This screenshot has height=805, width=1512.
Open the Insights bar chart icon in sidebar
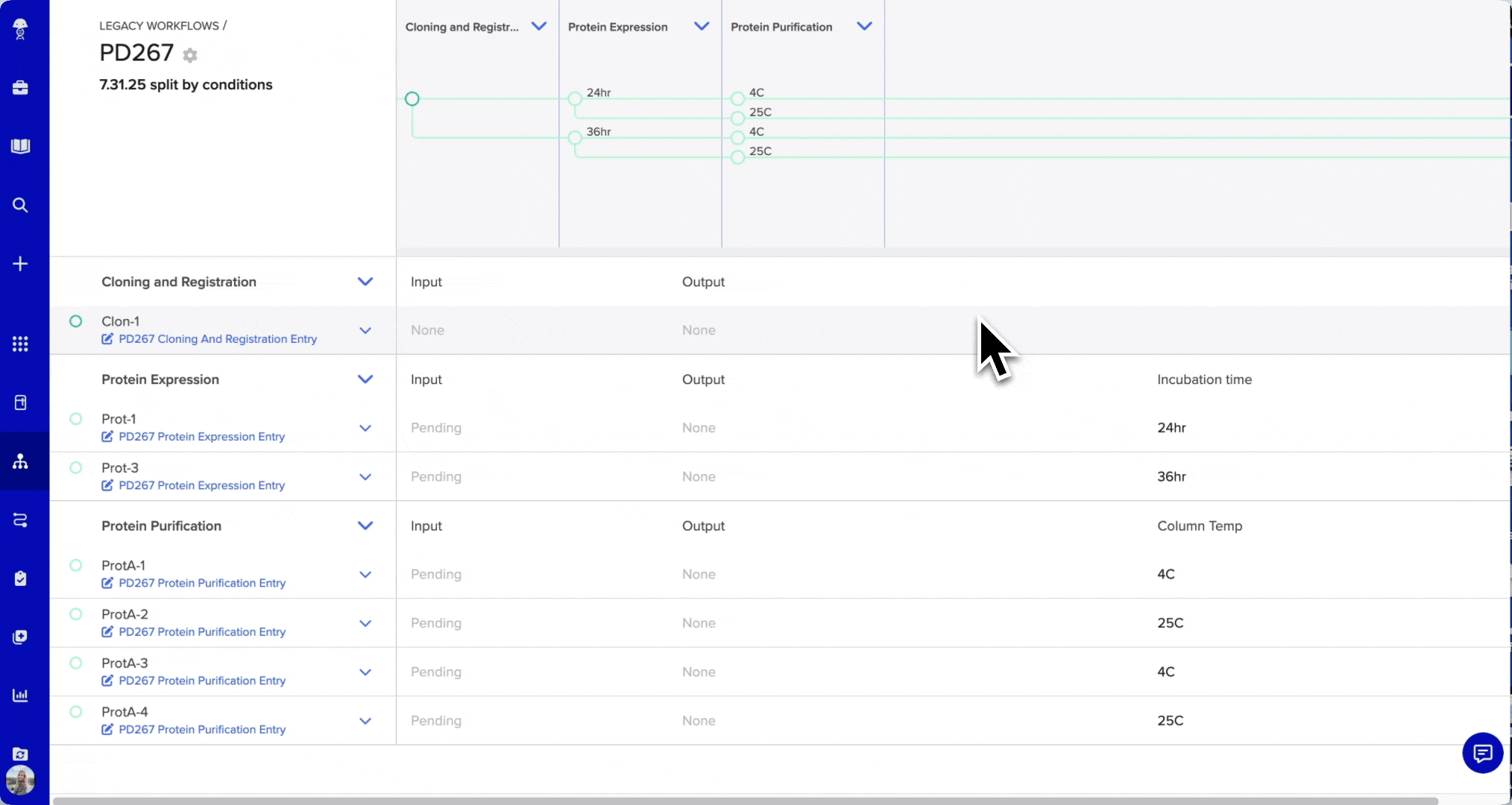tap(20, 695)
